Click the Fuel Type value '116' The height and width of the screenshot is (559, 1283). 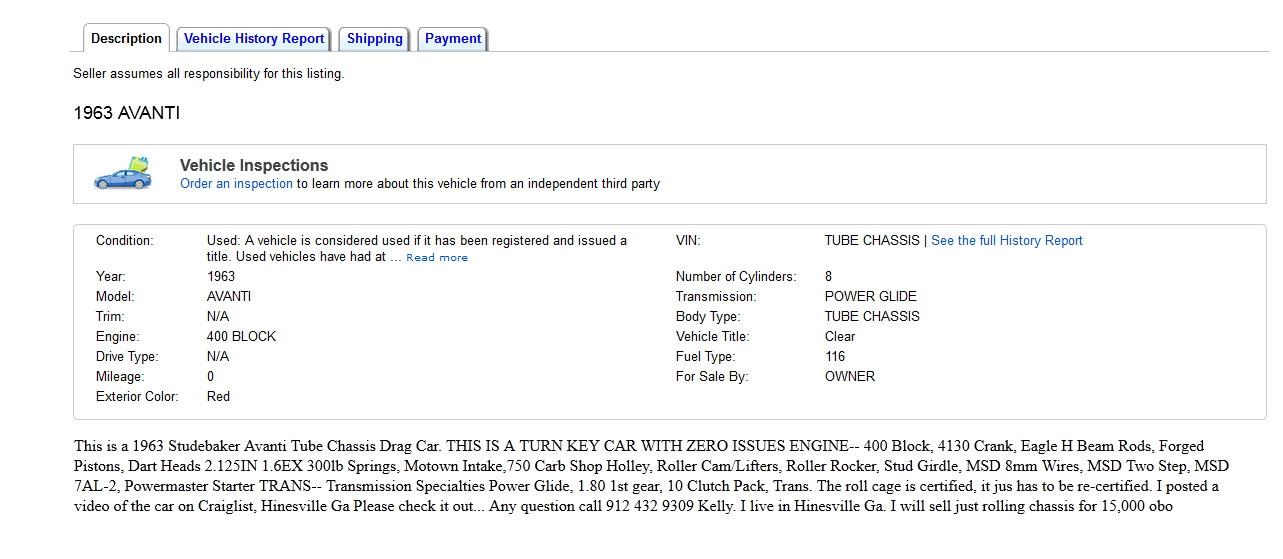pos(835,357)
